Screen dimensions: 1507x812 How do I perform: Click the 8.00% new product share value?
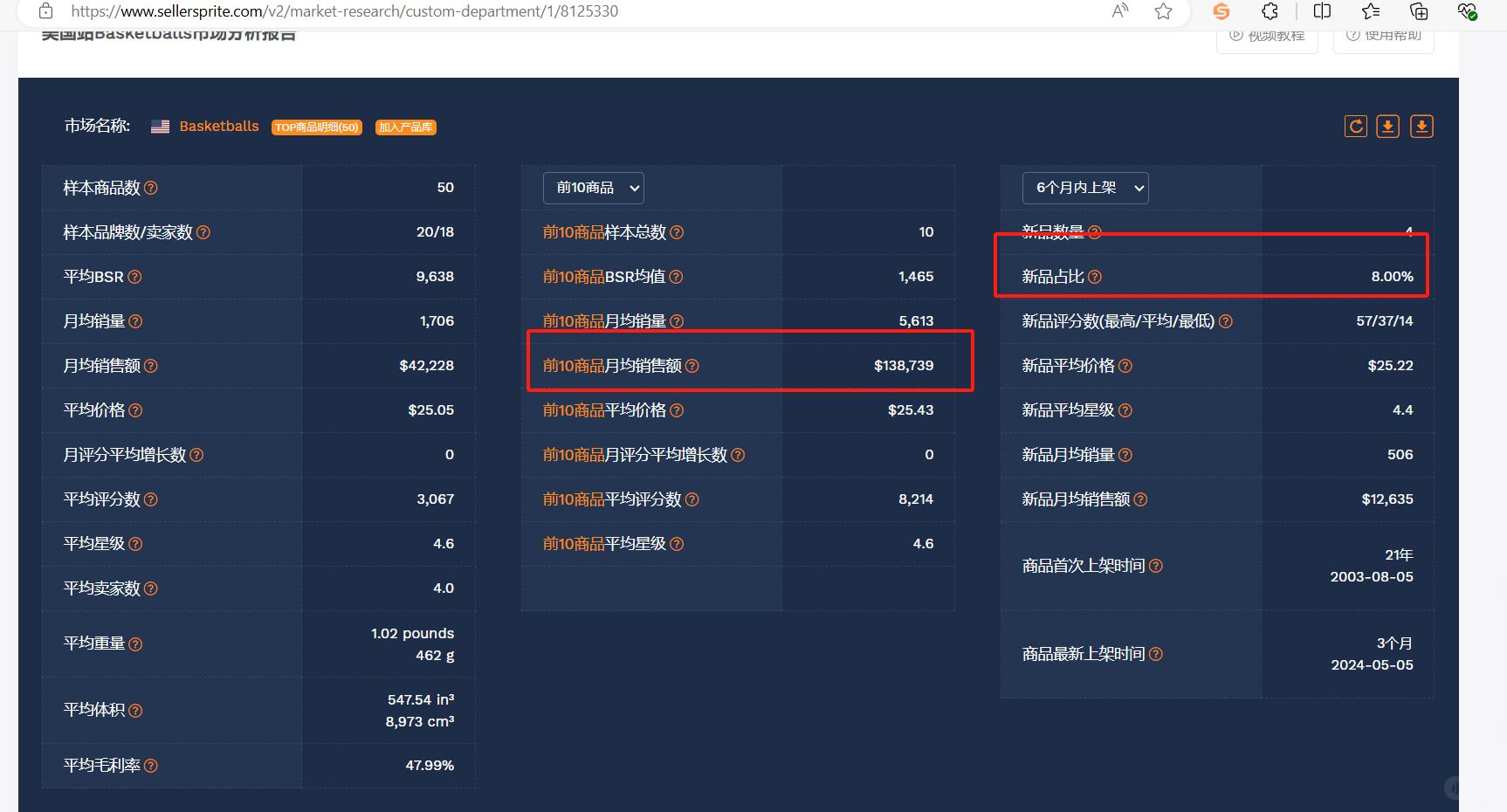point(1392,277)
